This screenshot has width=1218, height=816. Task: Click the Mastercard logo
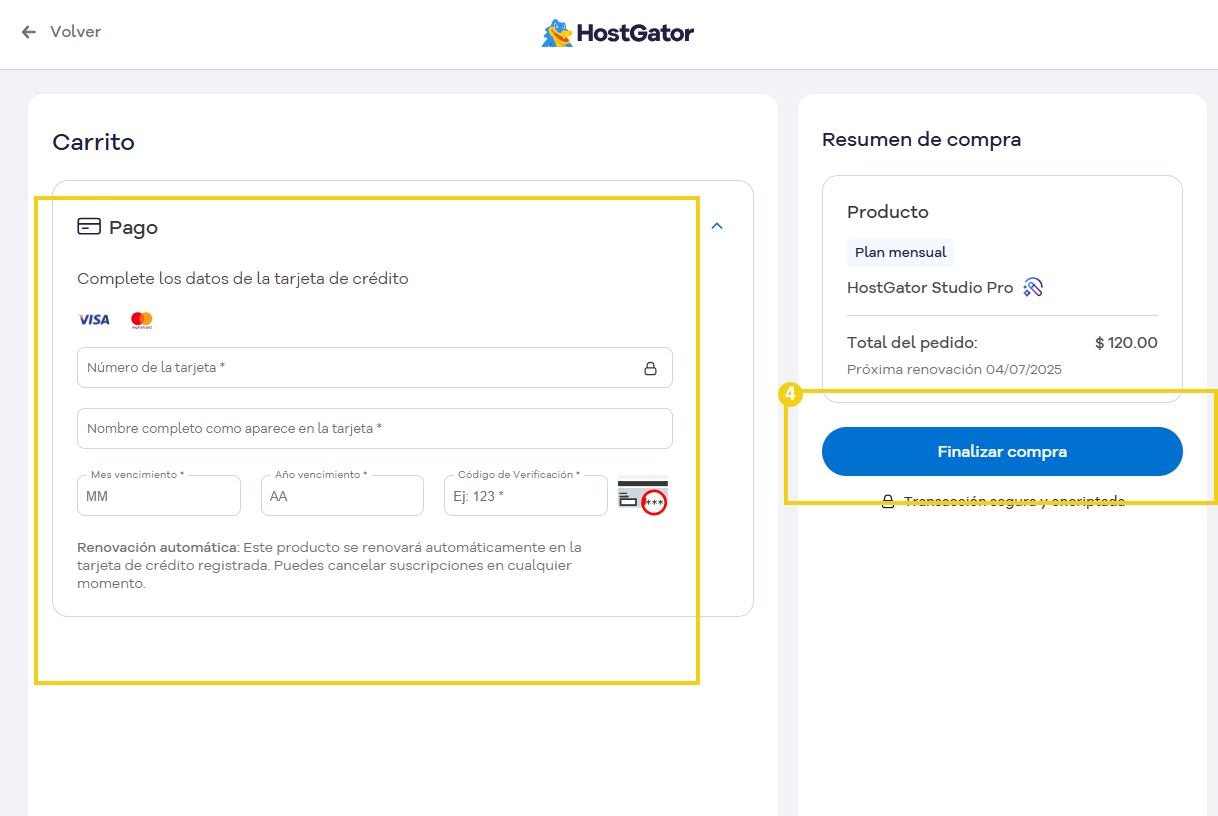[142, 320]
